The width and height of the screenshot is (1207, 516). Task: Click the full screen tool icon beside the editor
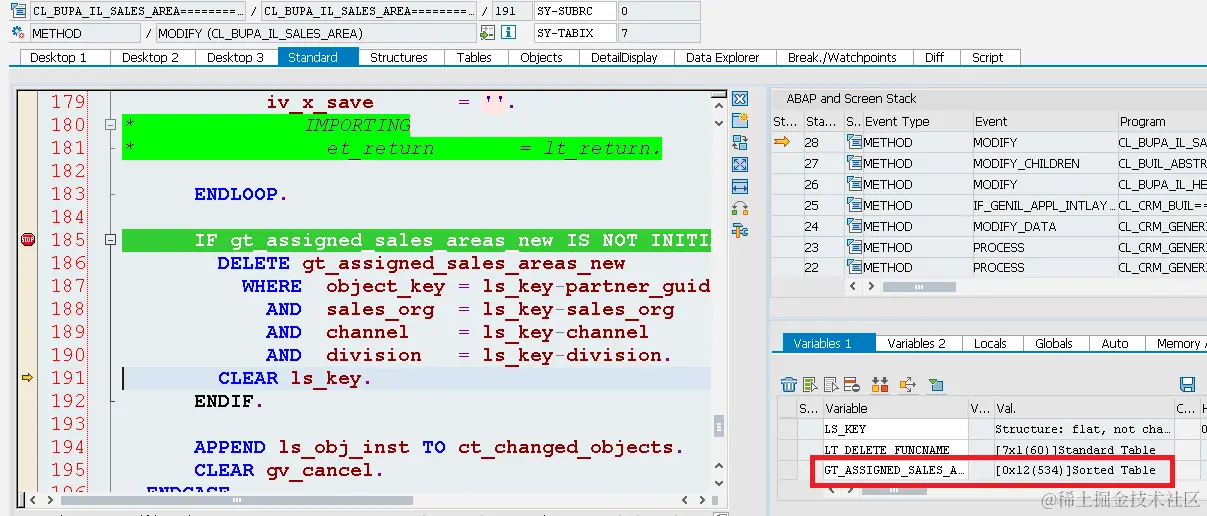(x=740, y=165)
